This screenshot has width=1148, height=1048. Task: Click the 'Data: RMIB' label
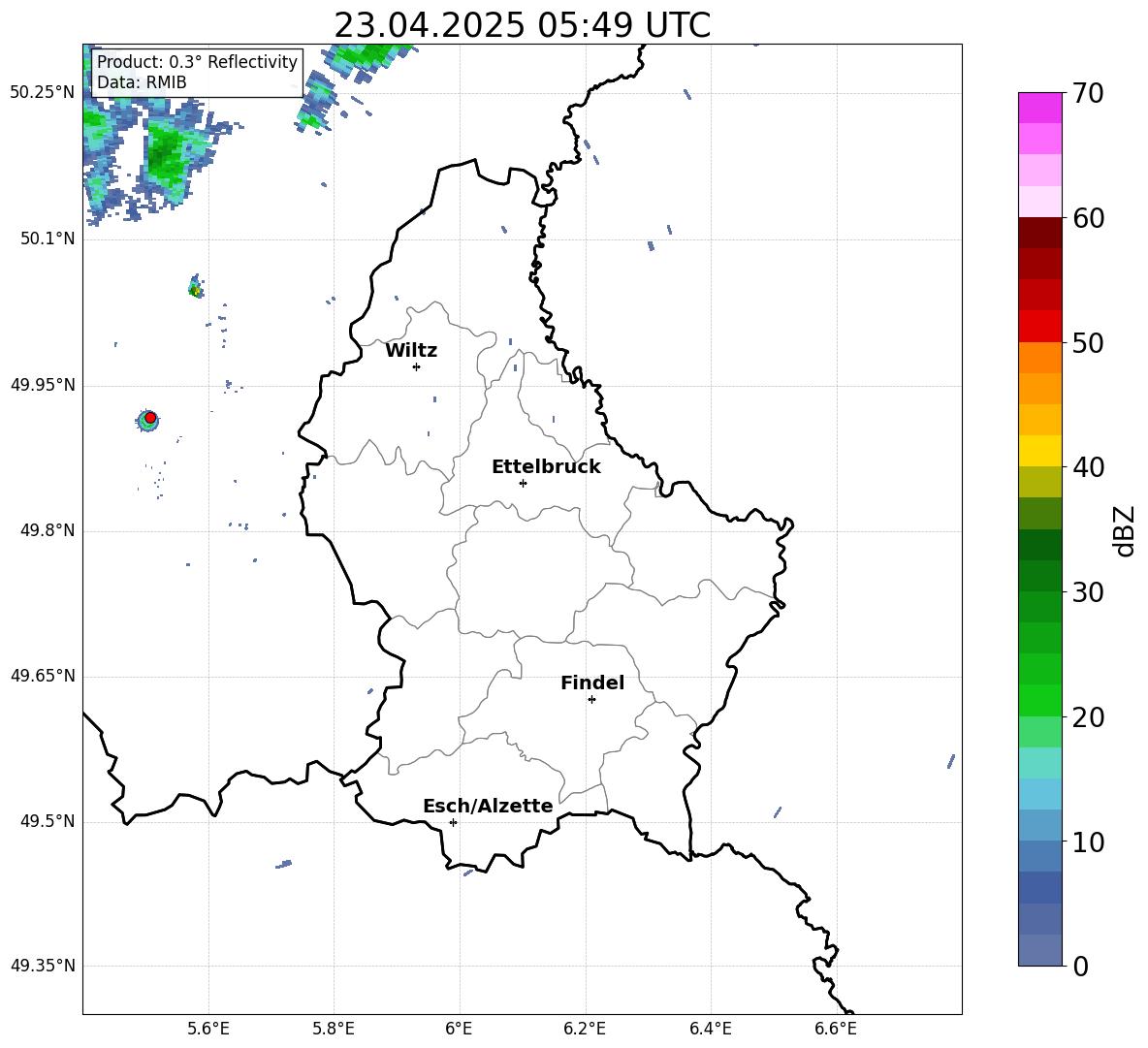coord(142,82)
